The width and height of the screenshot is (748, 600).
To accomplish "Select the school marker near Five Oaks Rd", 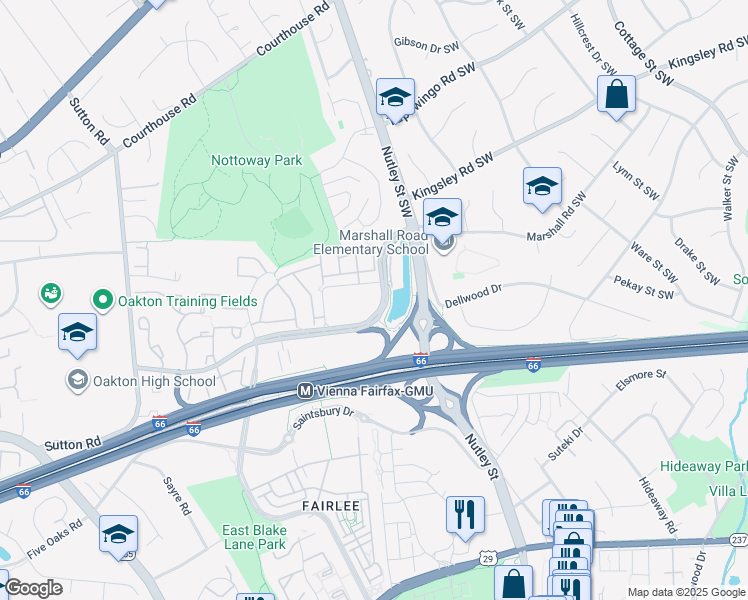I will click(118, 537).
